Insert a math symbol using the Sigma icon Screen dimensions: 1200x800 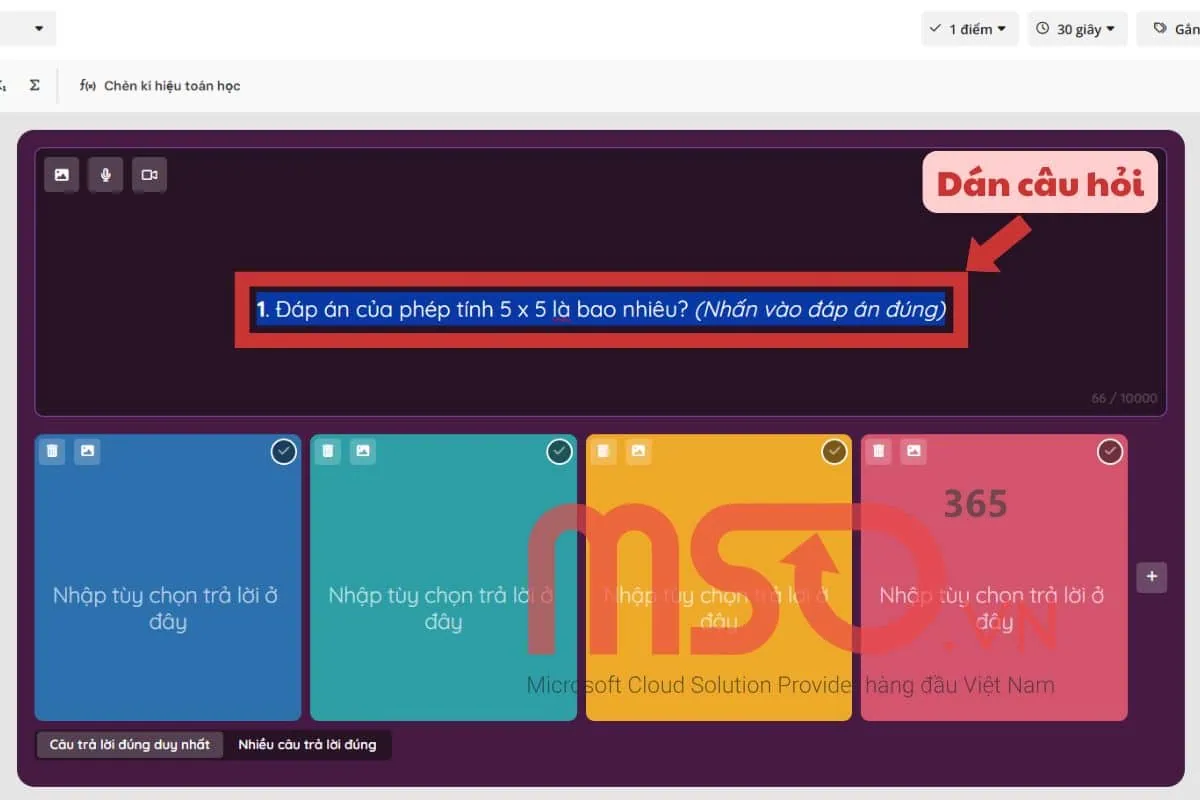[x=34, y=85]
